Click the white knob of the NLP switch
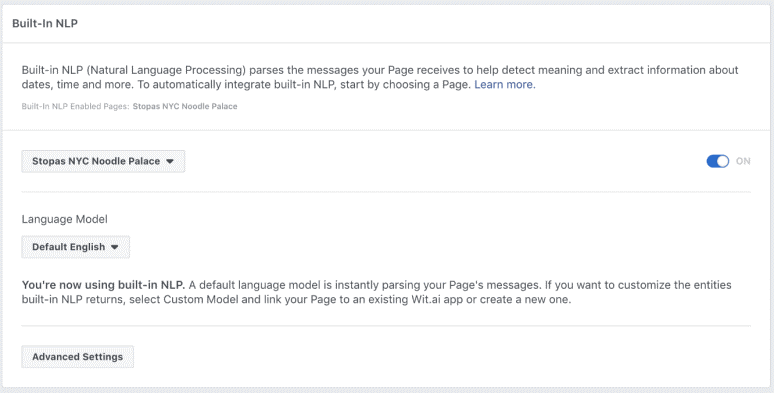Image resolution: width=774 pixels, height=393 pixels. pyautogui.click(x=723, y=161)
